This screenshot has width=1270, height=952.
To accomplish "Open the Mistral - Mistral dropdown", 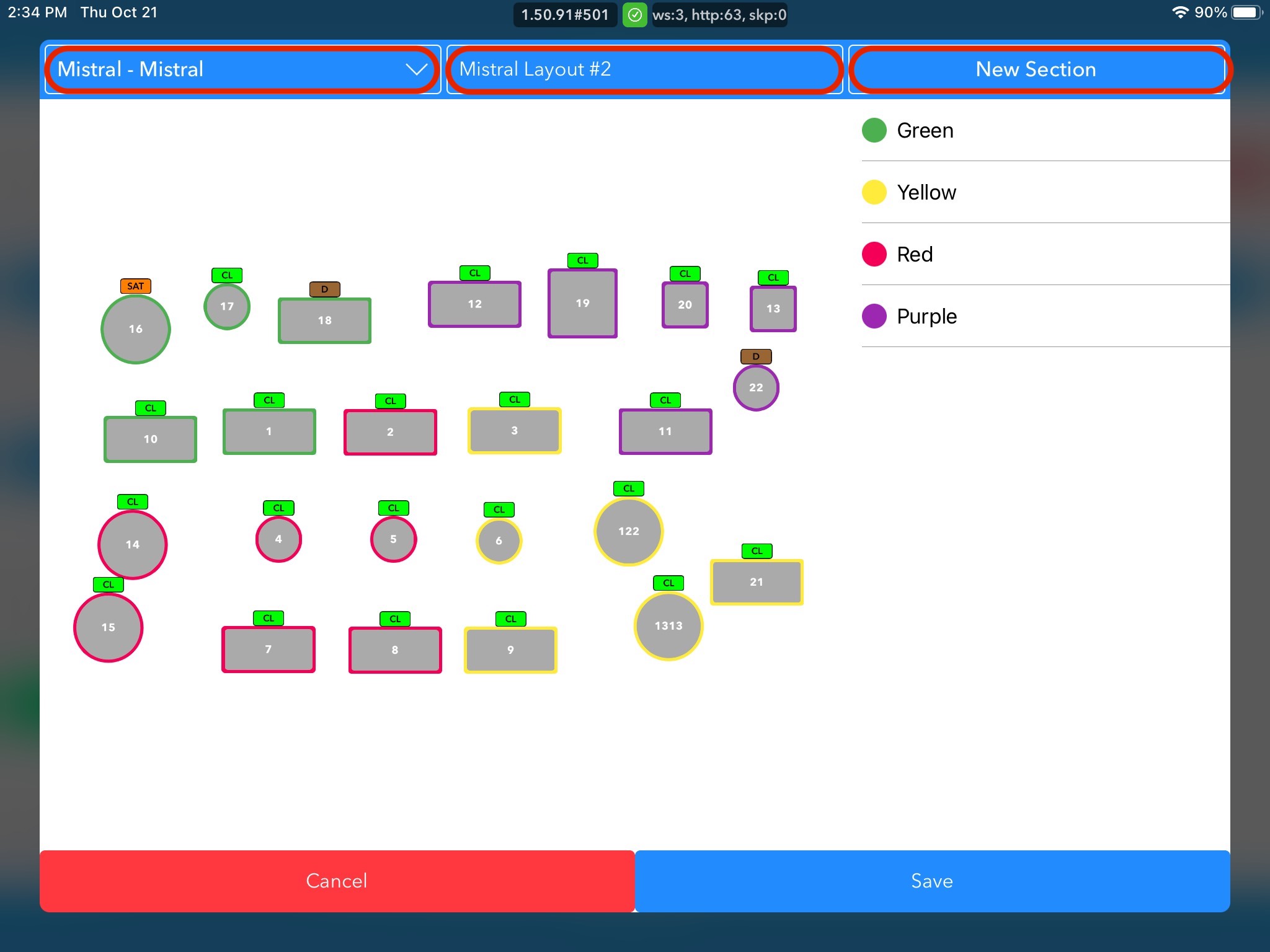I will click(x=242, y=69).
